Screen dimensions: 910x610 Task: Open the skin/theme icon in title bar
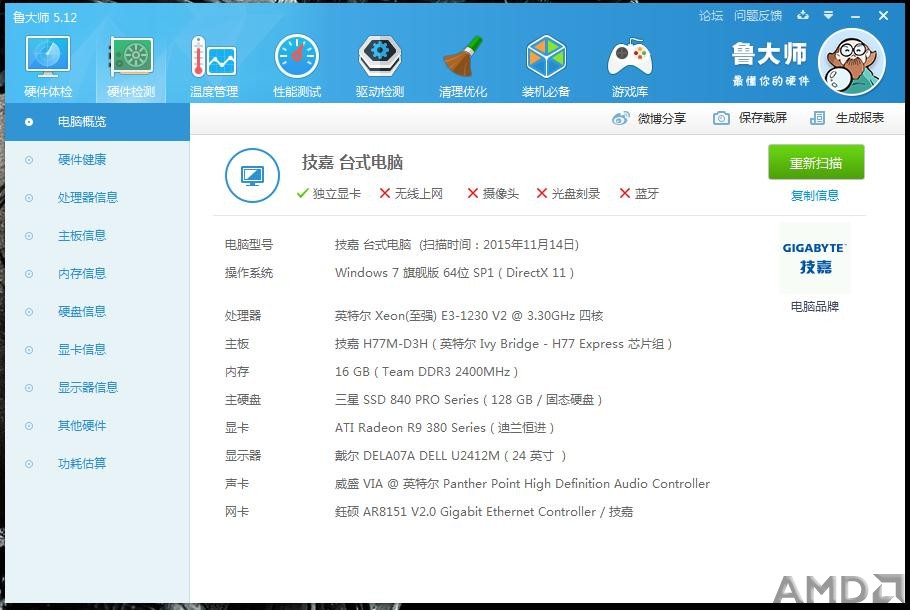pos(803,16)
